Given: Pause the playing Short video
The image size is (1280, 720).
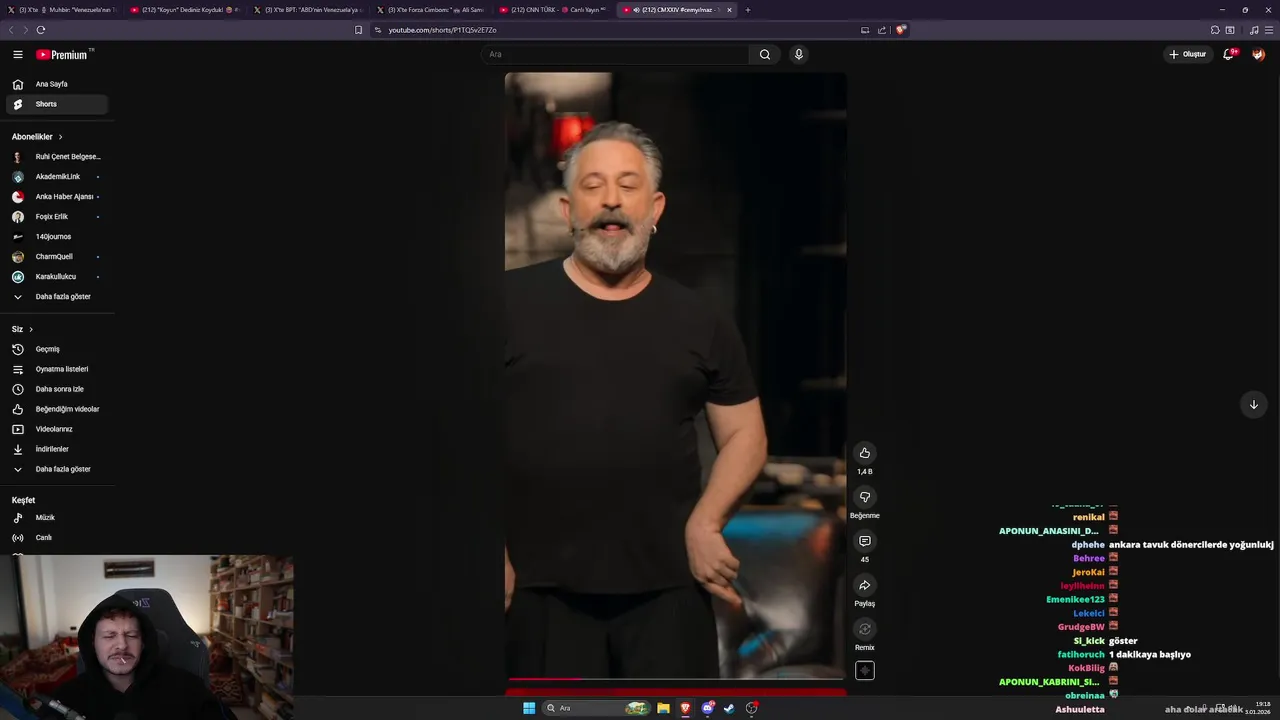Looking at the screenshot, I should pos(676,375).
